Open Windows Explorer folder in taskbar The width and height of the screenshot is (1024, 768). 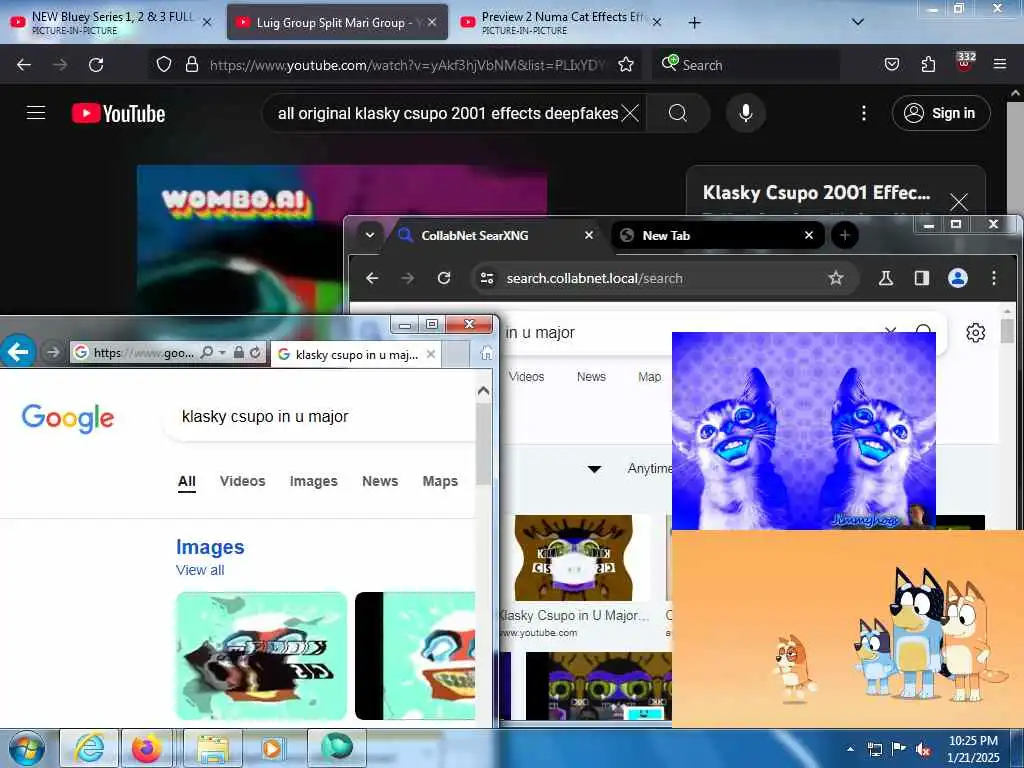tap(214, 748)
